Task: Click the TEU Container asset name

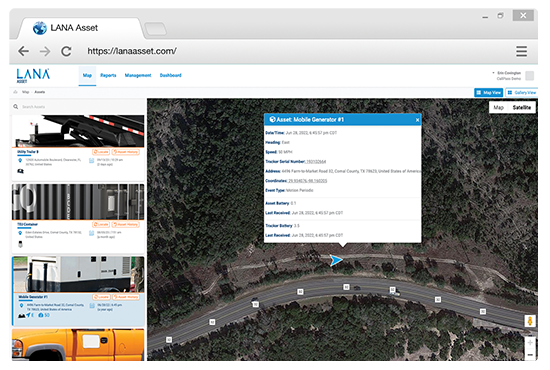Action: coord(27,224)
